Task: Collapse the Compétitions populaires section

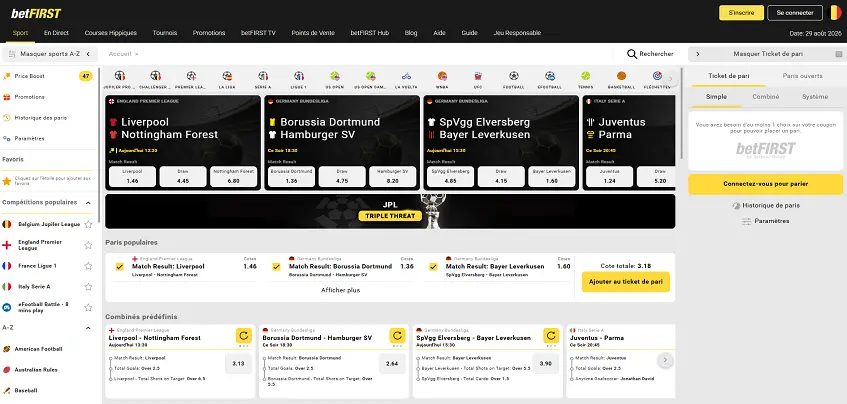Action: (88, 203)
